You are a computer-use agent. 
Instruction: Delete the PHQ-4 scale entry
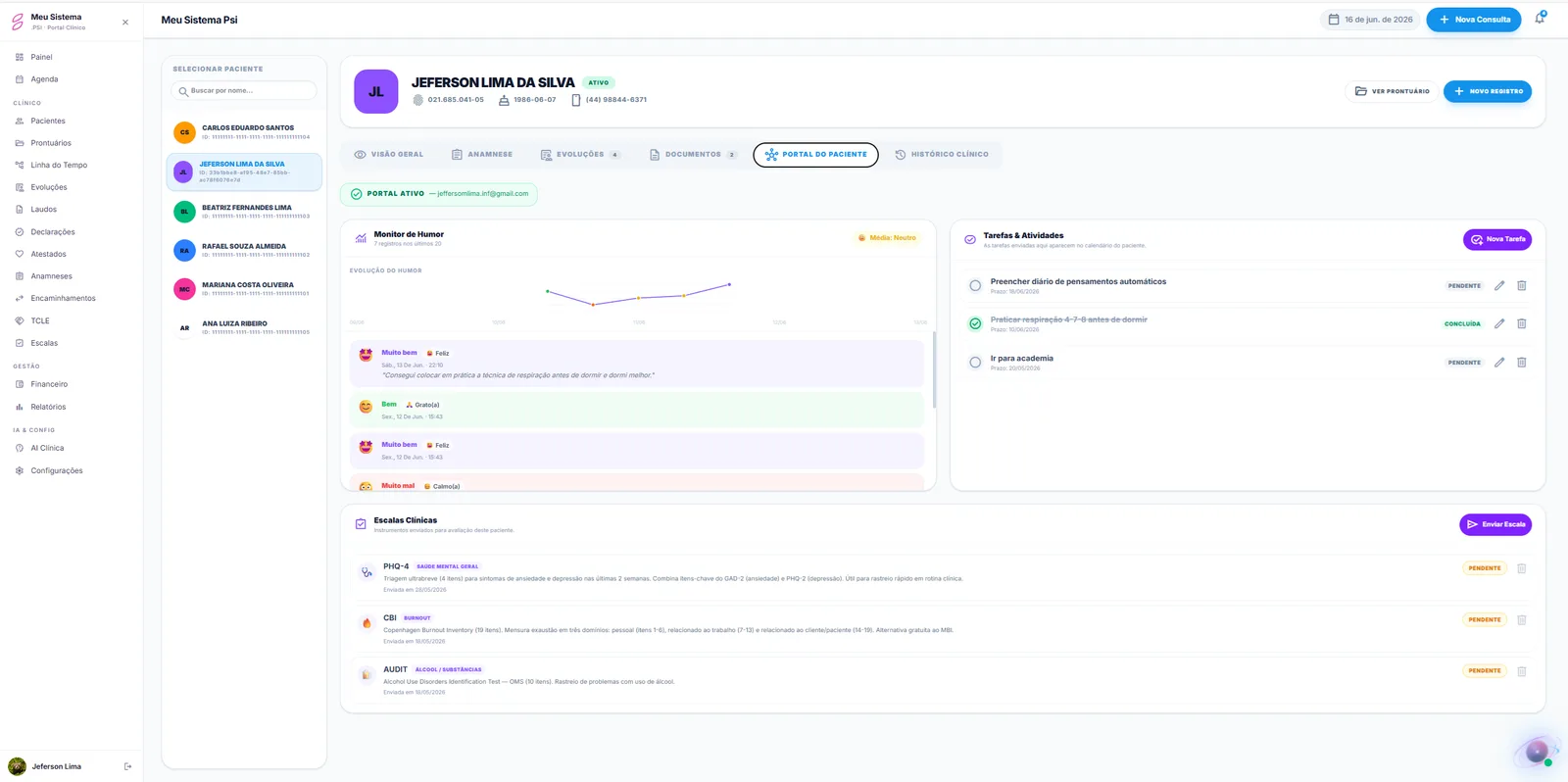tap(1522, 568)
